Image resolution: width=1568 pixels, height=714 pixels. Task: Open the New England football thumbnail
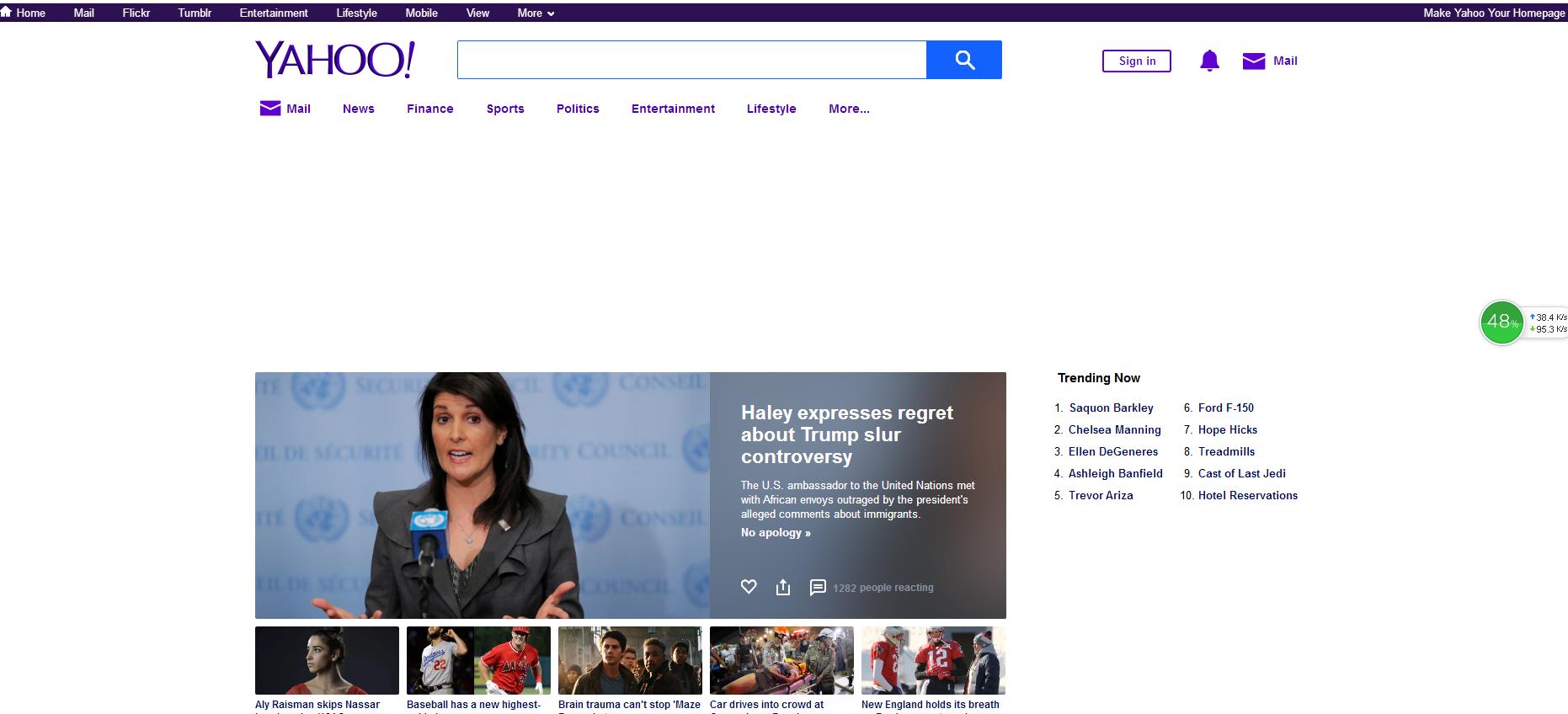point(933,660)
